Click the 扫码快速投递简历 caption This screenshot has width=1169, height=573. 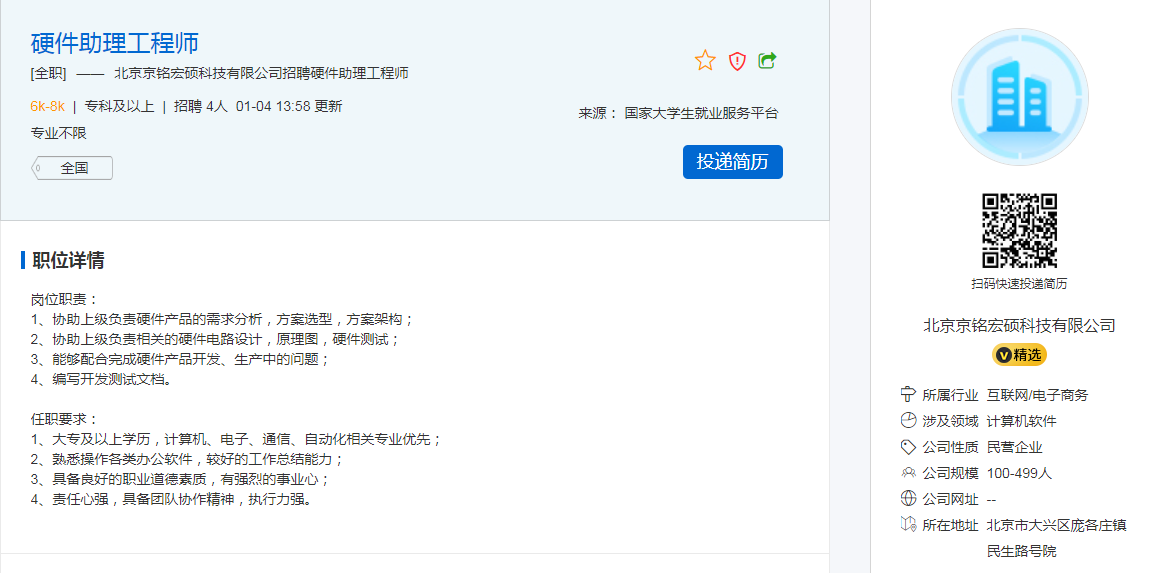coord(1019,284)
